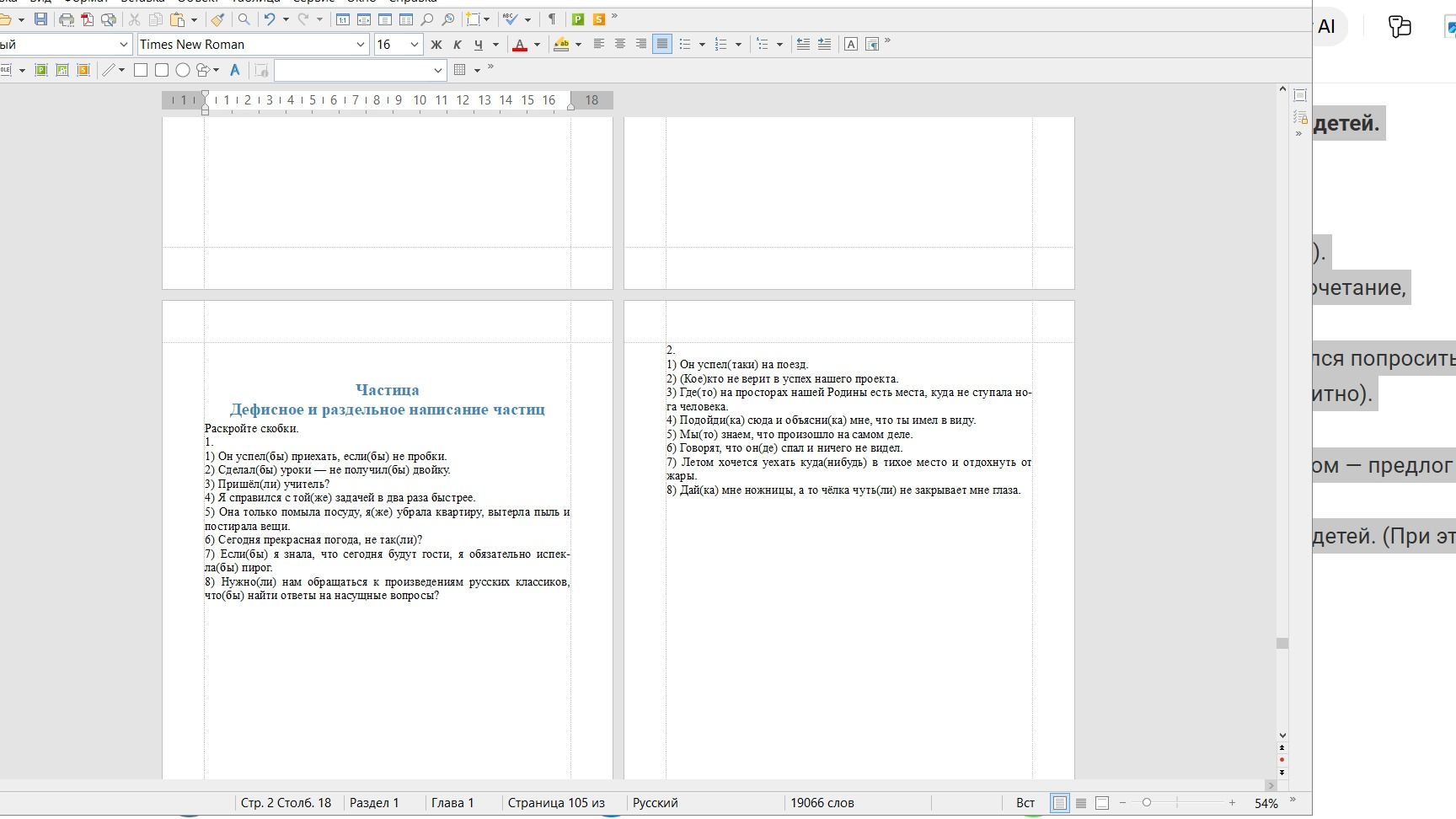Open the font size 16 dropdown
Image resolution: width=1456 pixels, height=819 pixels.
(415, 45)
